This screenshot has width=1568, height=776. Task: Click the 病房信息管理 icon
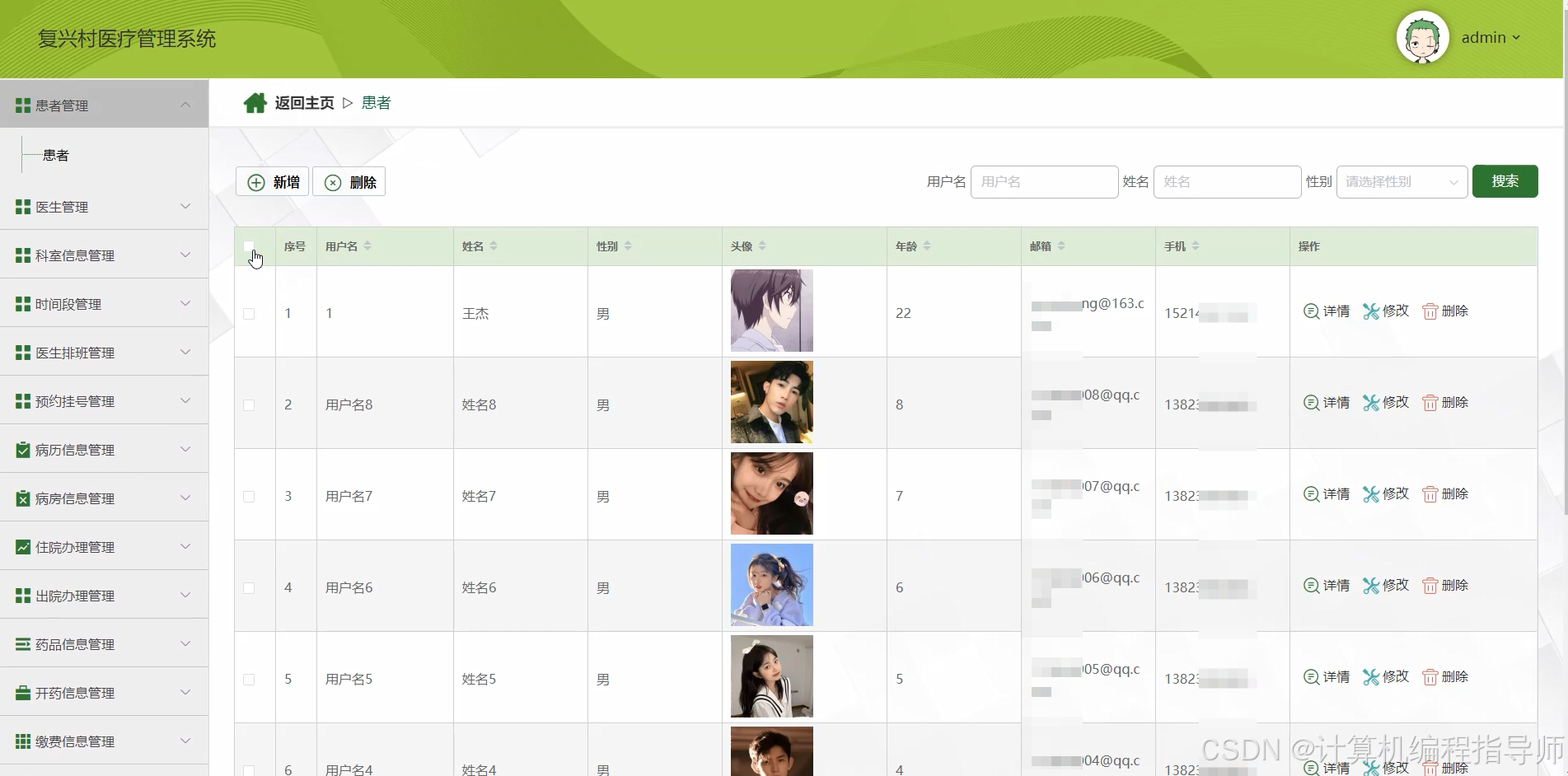[23, 498]
